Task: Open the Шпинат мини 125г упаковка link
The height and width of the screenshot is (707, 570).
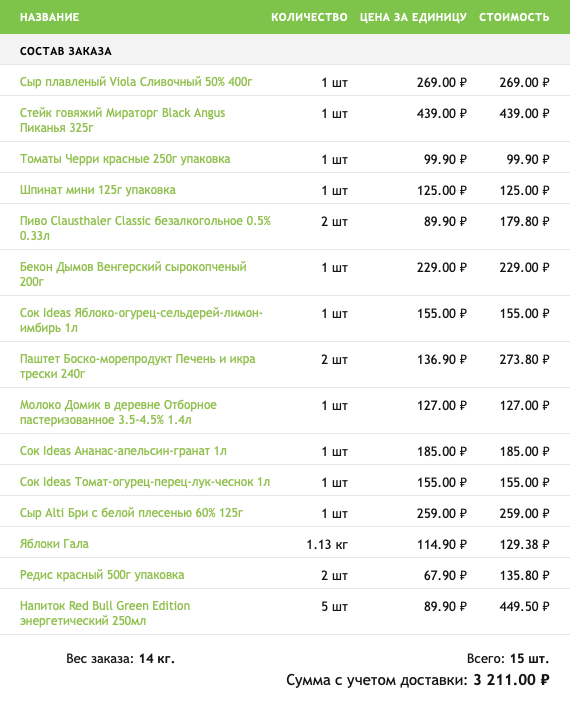Action: pyautogui.click(x=97, y=190)
